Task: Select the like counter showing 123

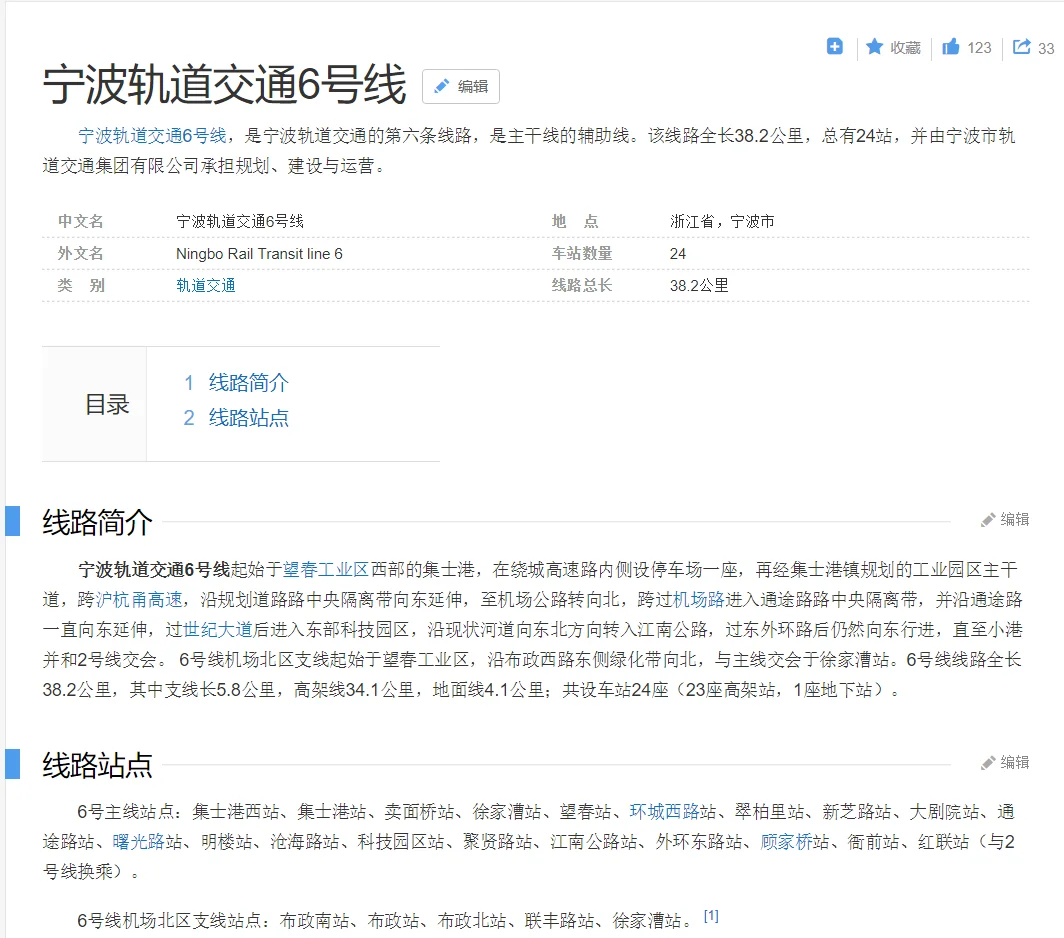Action: click(x=977, y=47)
